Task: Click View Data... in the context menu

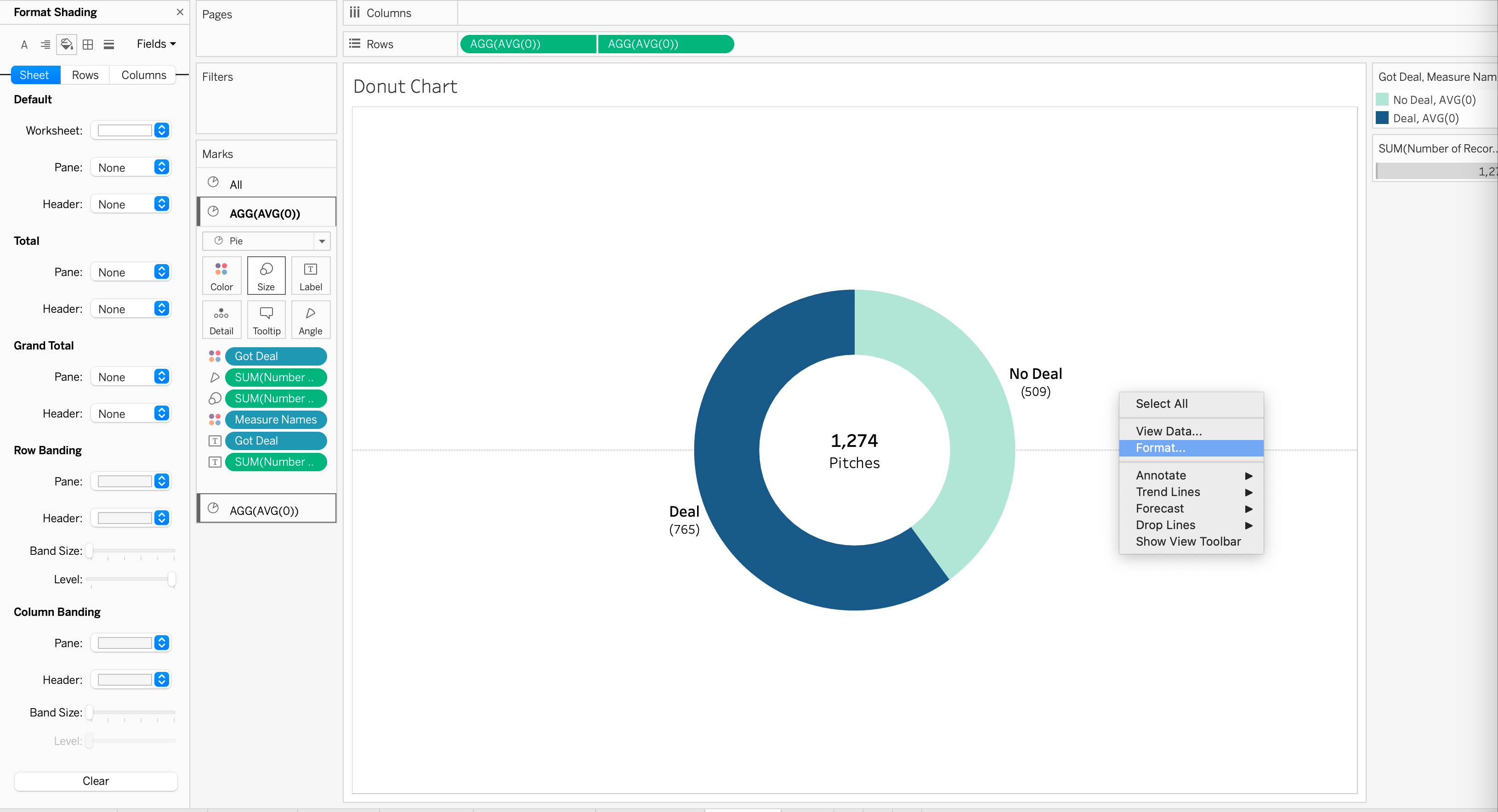Action: point(1168,431)
